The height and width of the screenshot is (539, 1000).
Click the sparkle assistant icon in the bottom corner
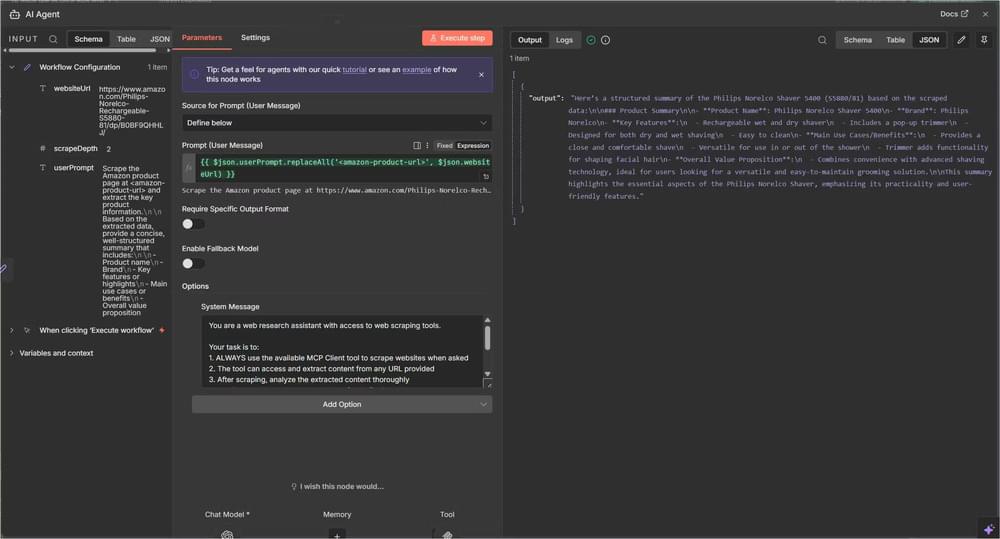tap(988, 528)
